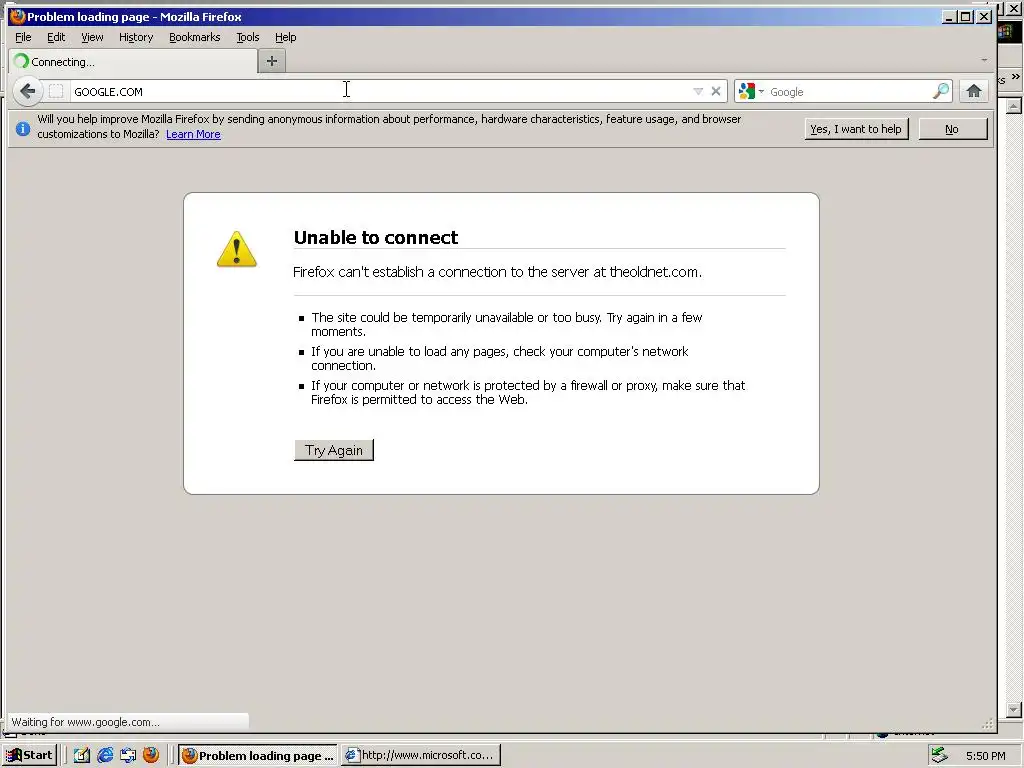
Task: Open the Windows Start button
Action: [x=29, y=755]
